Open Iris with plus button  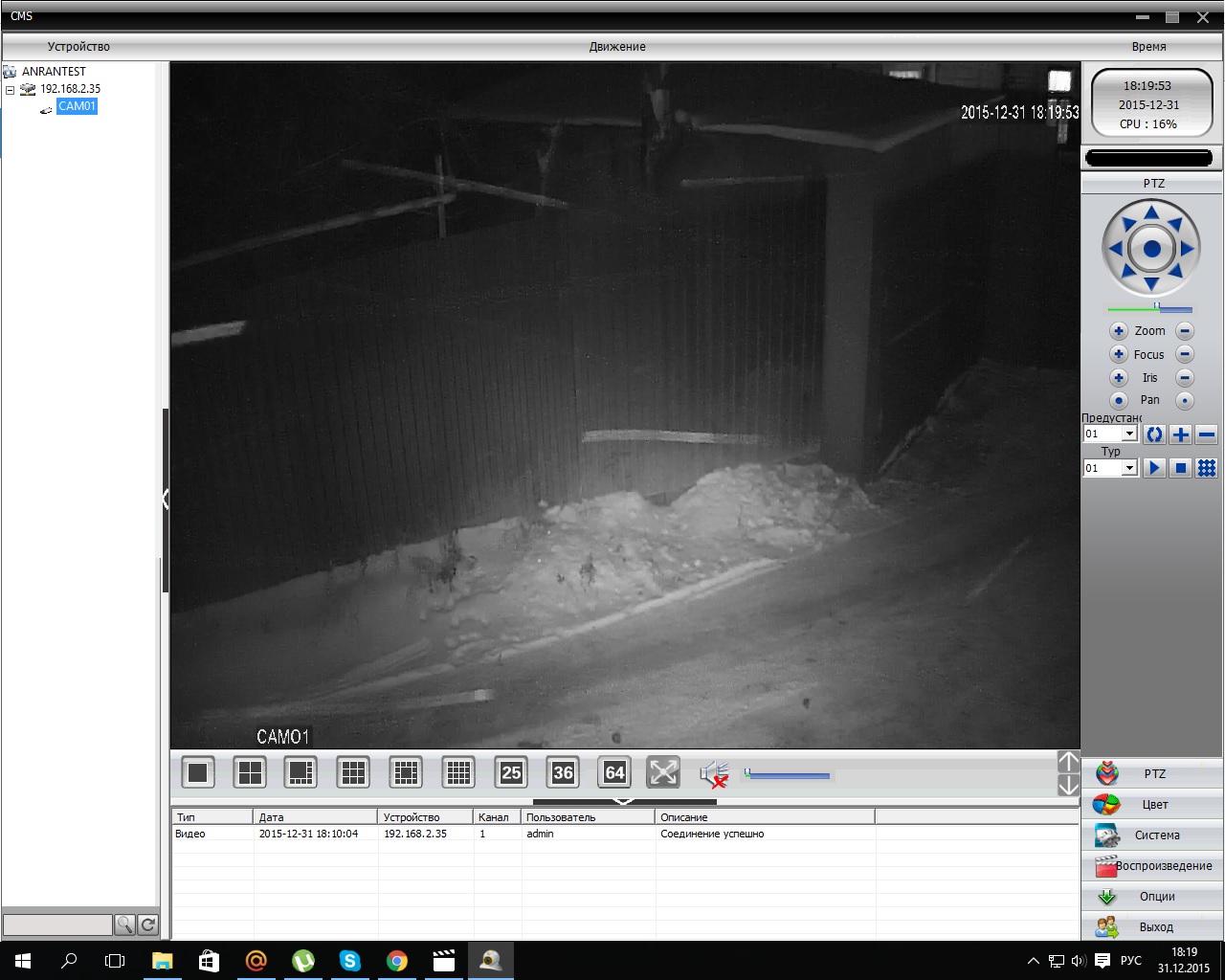tap(1119, 378)
